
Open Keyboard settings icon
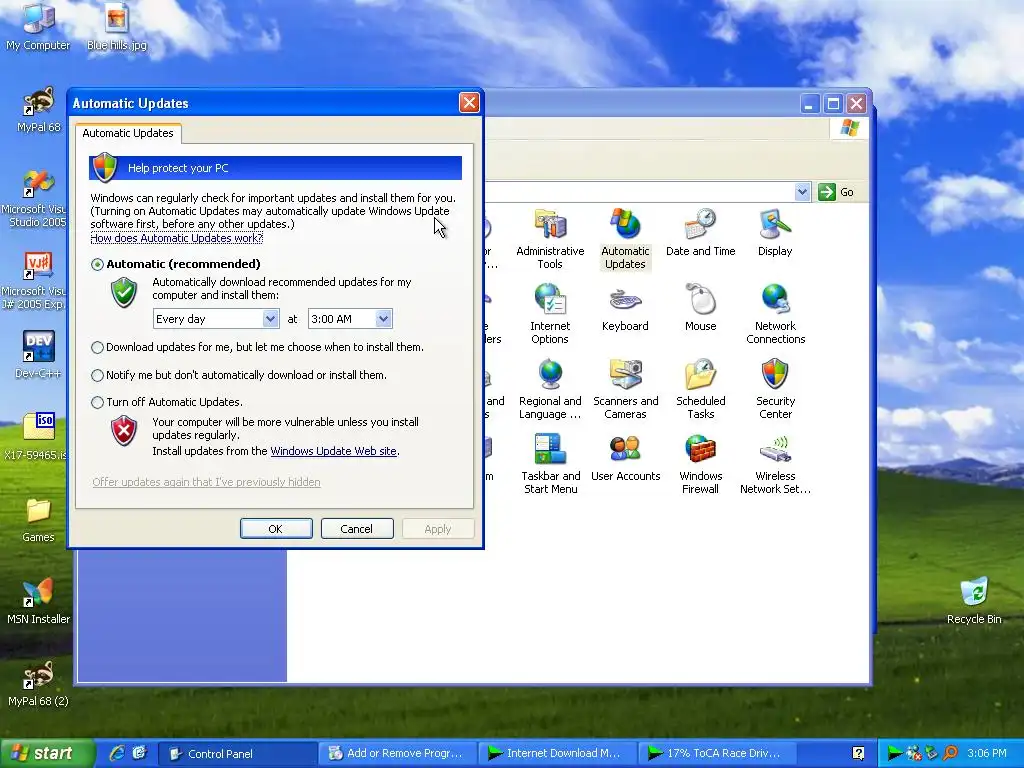pyautogui.click(x=625, y=308)
